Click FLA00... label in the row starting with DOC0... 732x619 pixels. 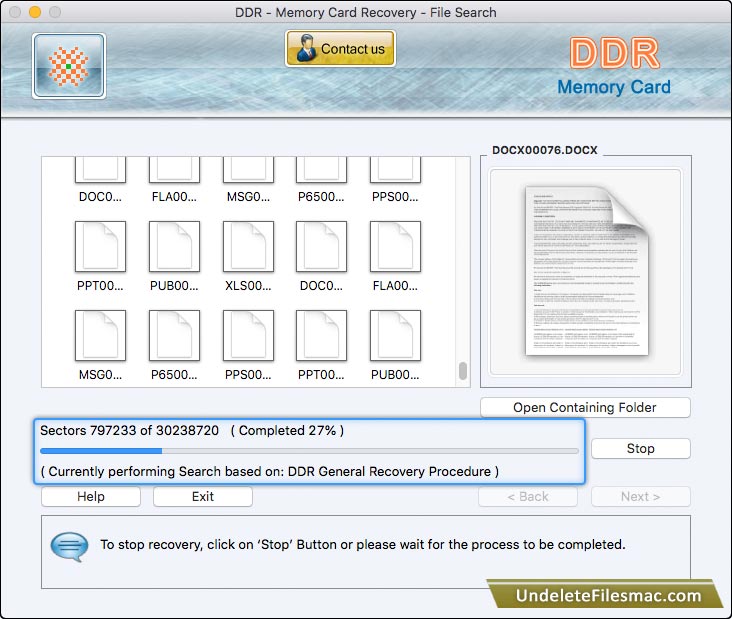pyautogui.click(x=174, y=197)
